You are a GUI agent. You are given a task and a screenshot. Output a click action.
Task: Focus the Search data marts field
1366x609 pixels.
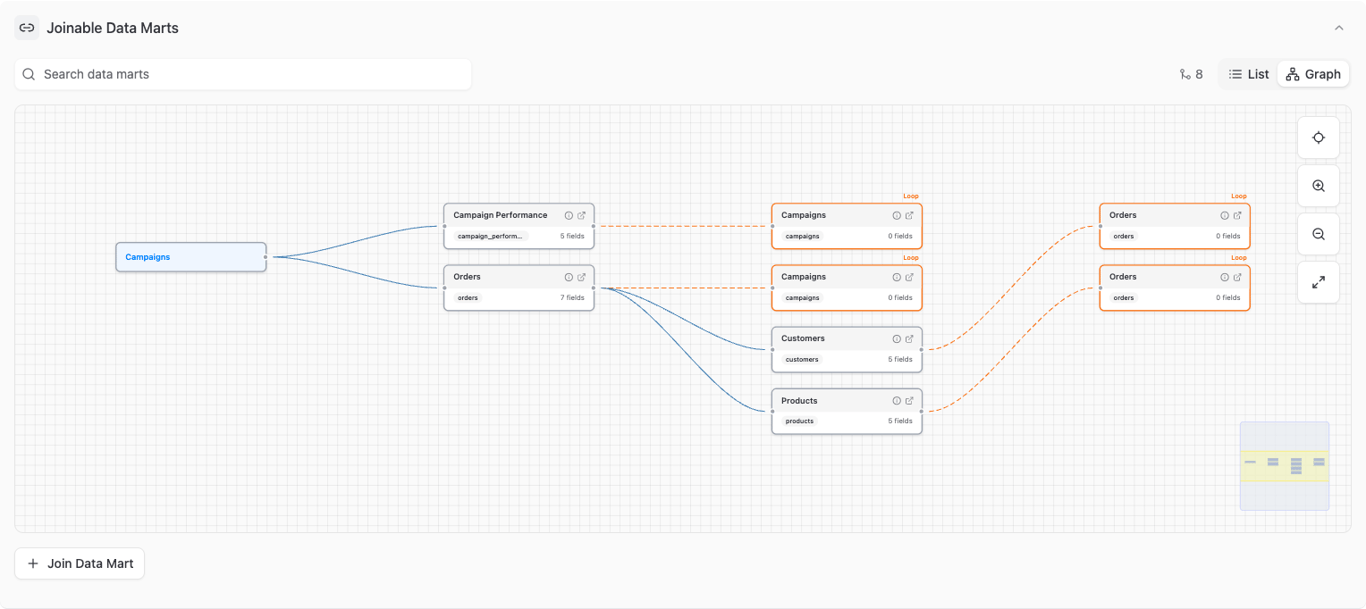(x=243, y=74)
